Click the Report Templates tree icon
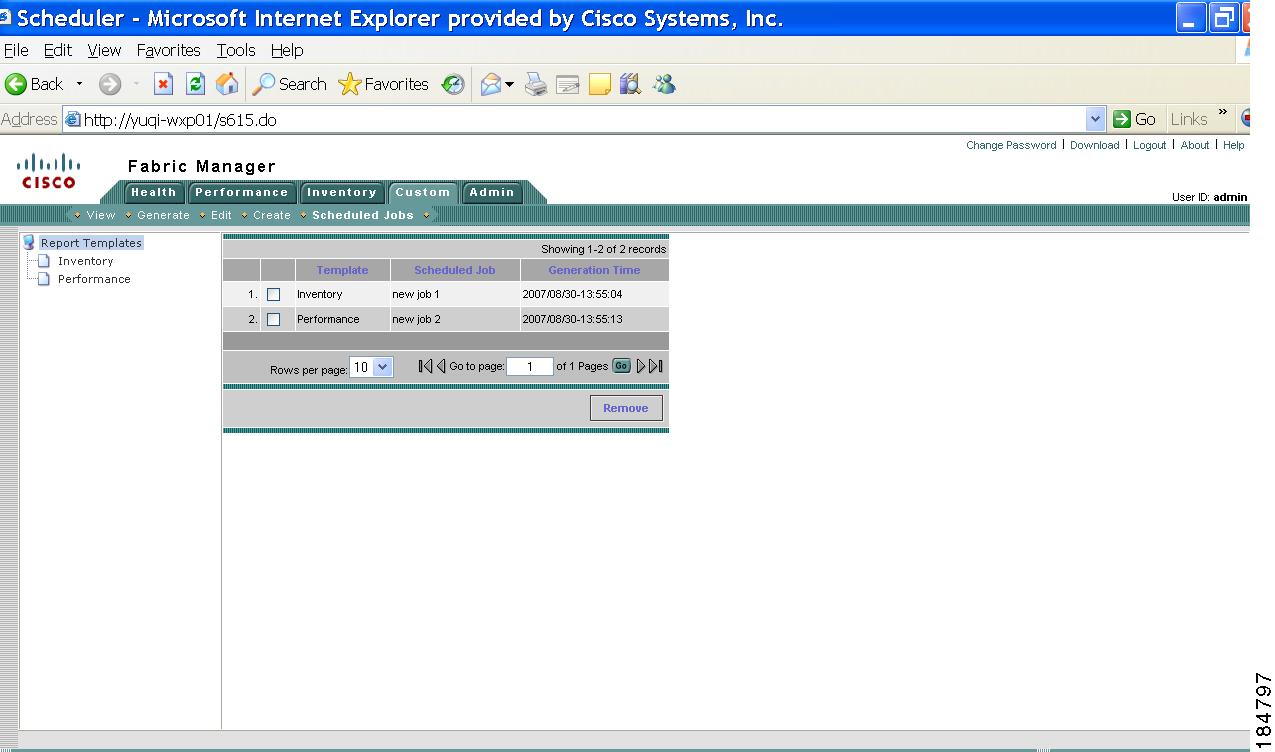 coord(29,242)
